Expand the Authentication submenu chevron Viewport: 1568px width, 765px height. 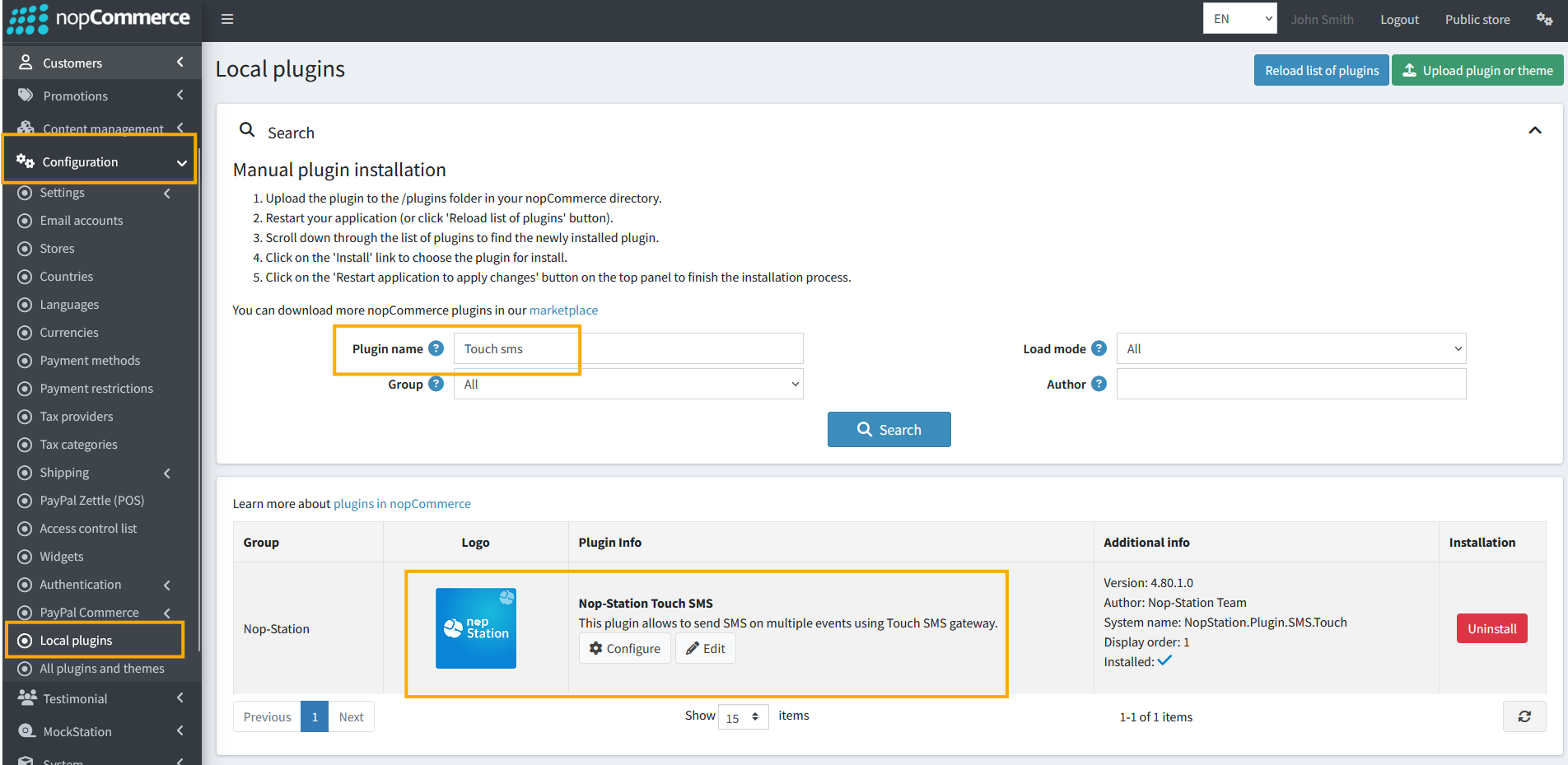[167, 585]
